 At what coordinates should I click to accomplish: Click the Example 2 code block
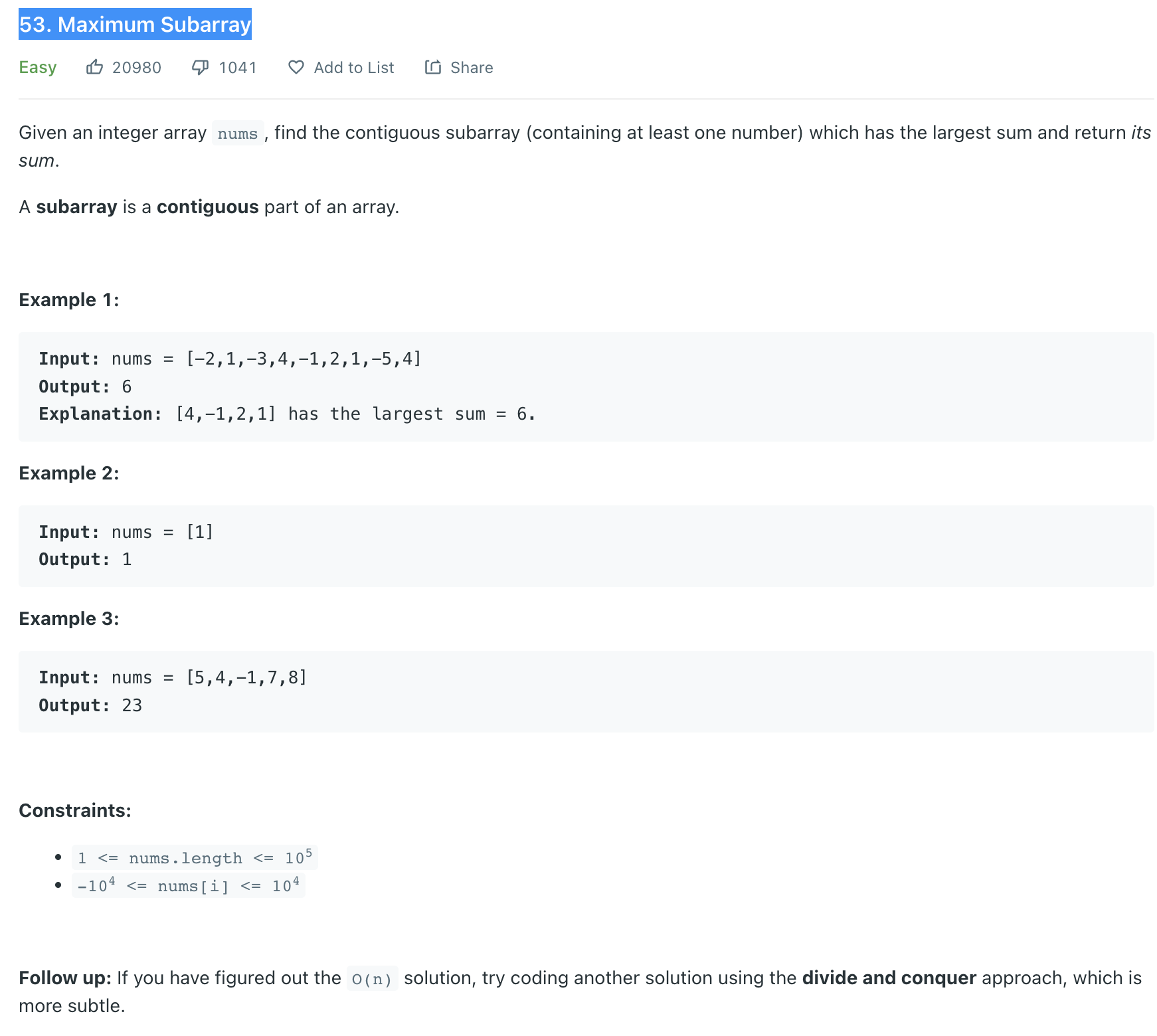point(586,546)
